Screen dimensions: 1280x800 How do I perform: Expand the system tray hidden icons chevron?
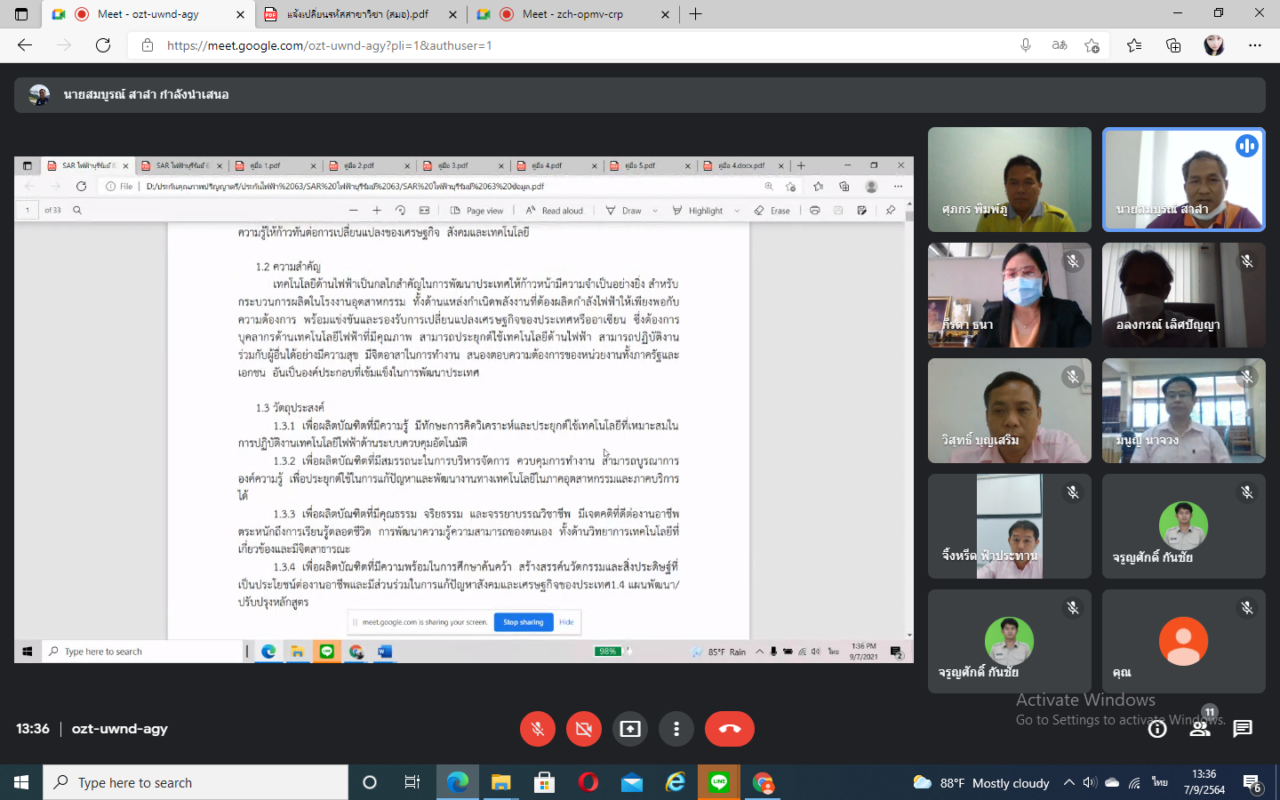(x=1069, y=783)
